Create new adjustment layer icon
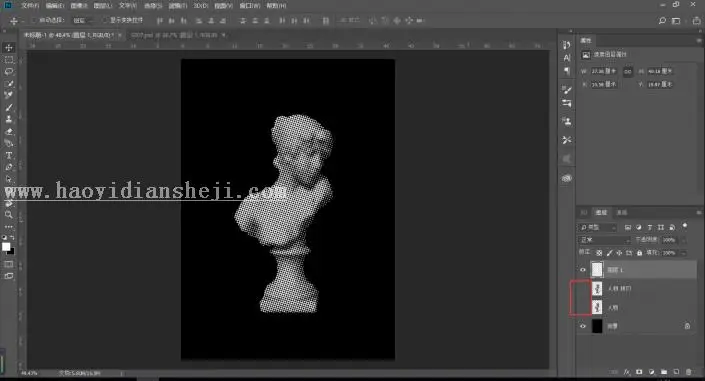 tap(651, 372)
